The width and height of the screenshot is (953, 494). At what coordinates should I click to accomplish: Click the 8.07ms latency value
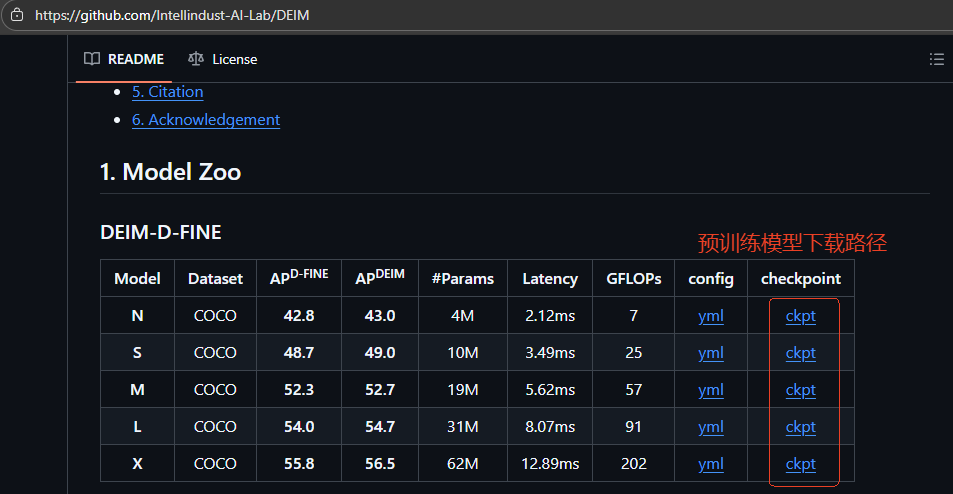tap(550, 427)
